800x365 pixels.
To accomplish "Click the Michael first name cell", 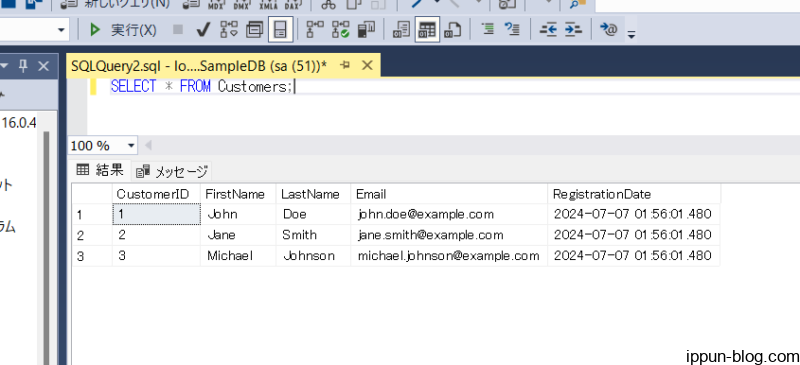I will (x=238, y=256).
